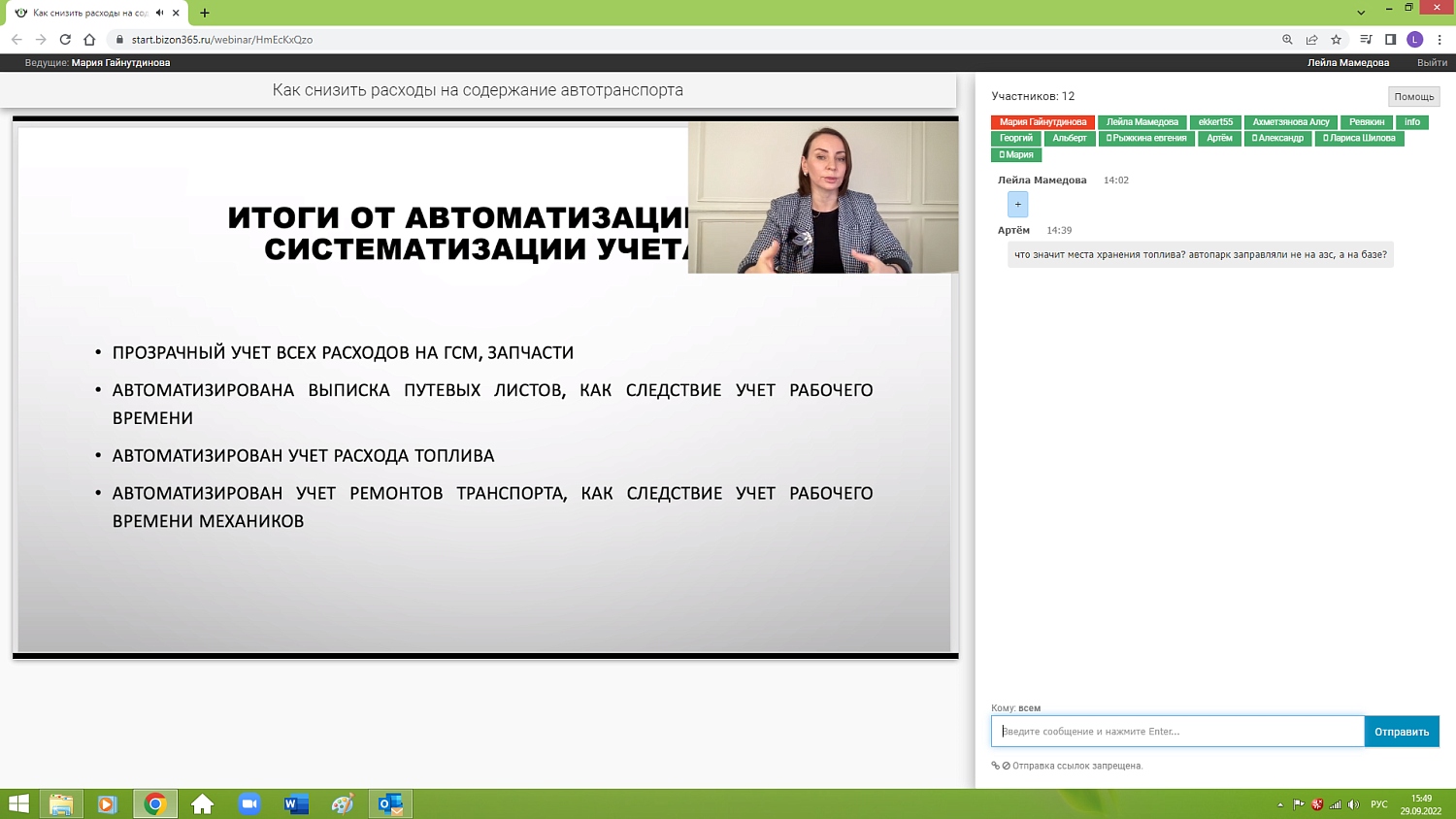1456x819 pixels.
Task: Select the Георгий participant tag
Action: pos(1016,138)
